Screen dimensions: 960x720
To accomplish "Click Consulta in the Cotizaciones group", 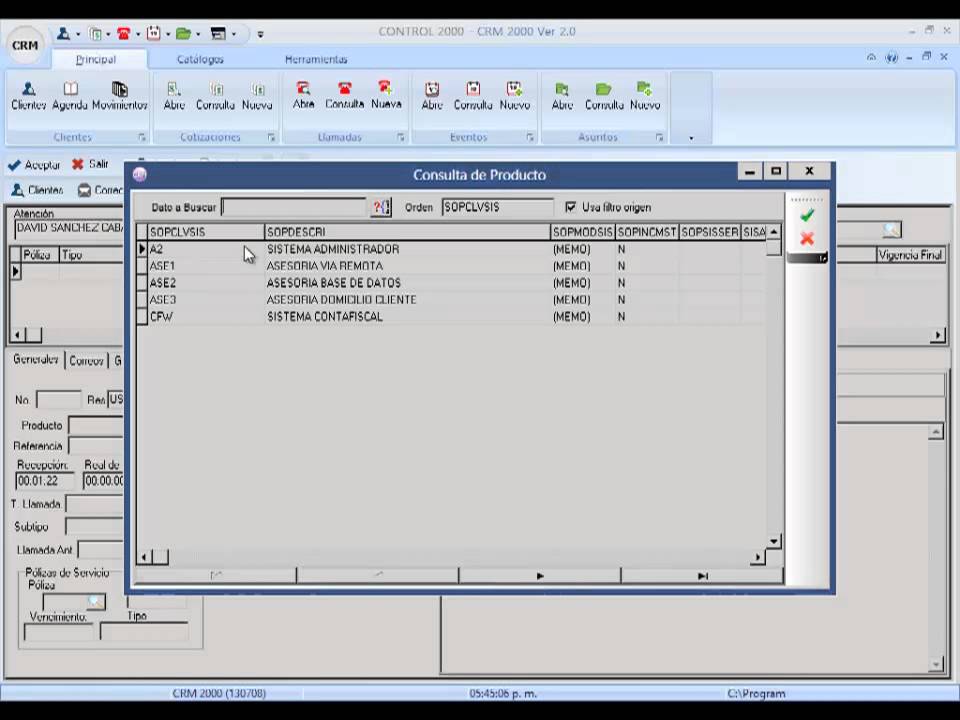I will tap(216, 96).
